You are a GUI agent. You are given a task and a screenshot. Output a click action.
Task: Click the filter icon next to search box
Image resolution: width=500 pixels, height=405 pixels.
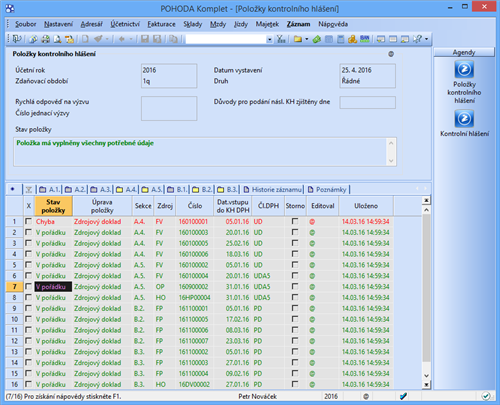point(281,39)
